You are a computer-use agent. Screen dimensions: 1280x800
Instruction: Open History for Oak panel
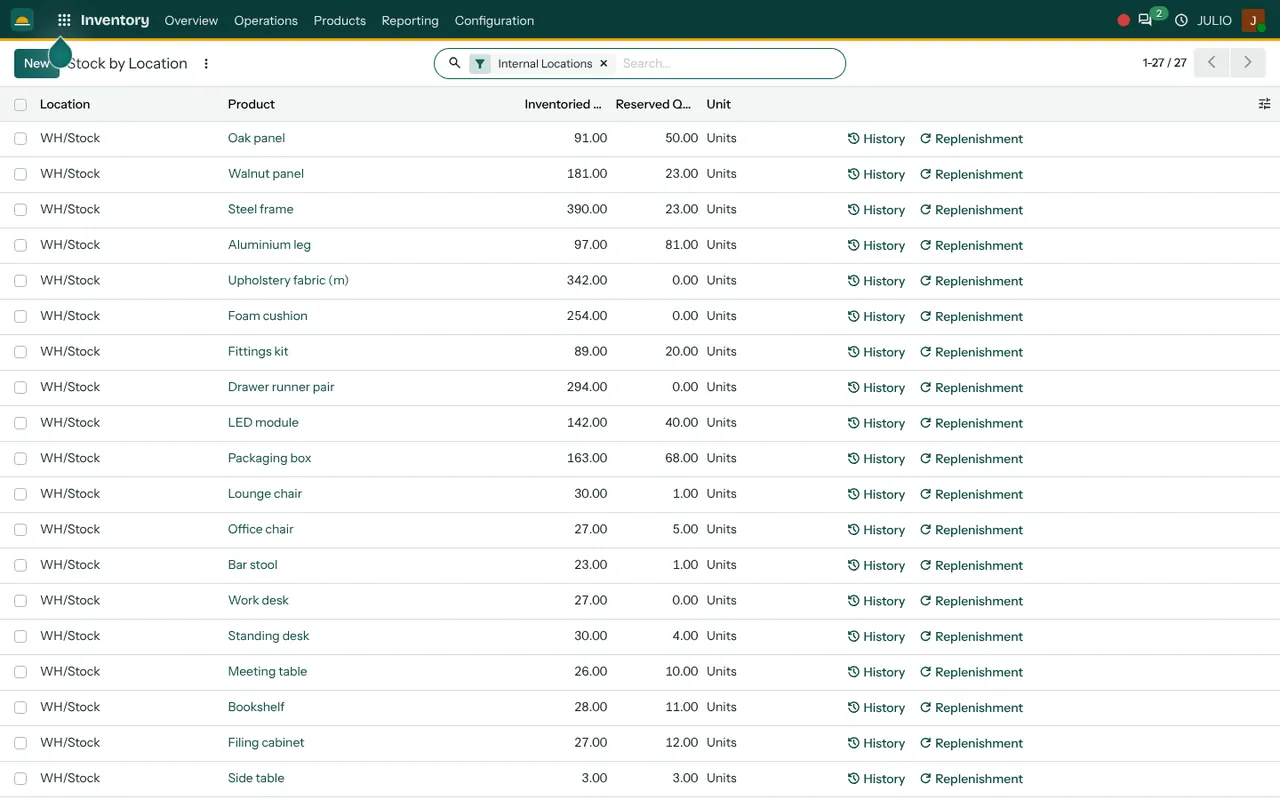[876, 139]
